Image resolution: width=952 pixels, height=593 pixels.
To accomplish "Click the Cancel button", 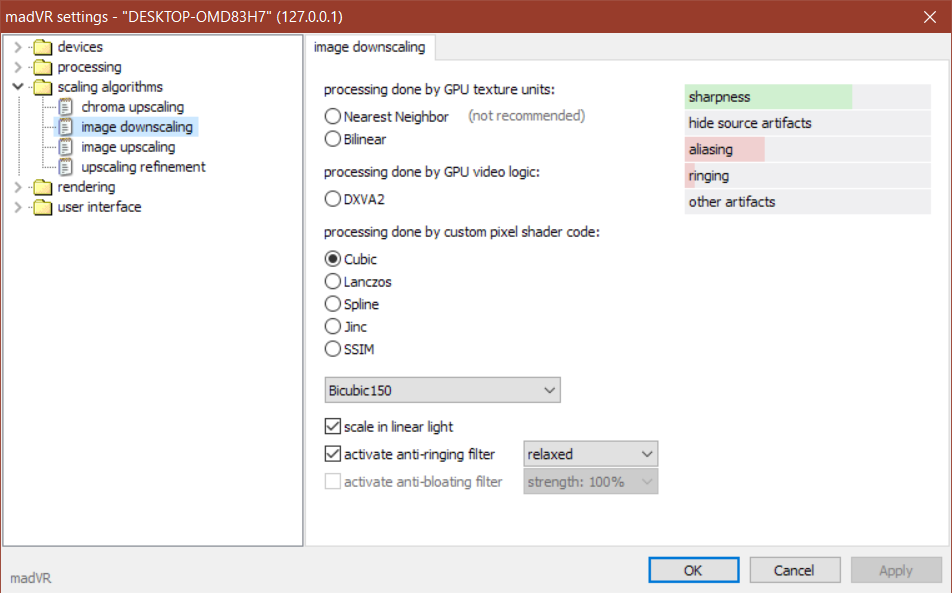I will (795, 570).
